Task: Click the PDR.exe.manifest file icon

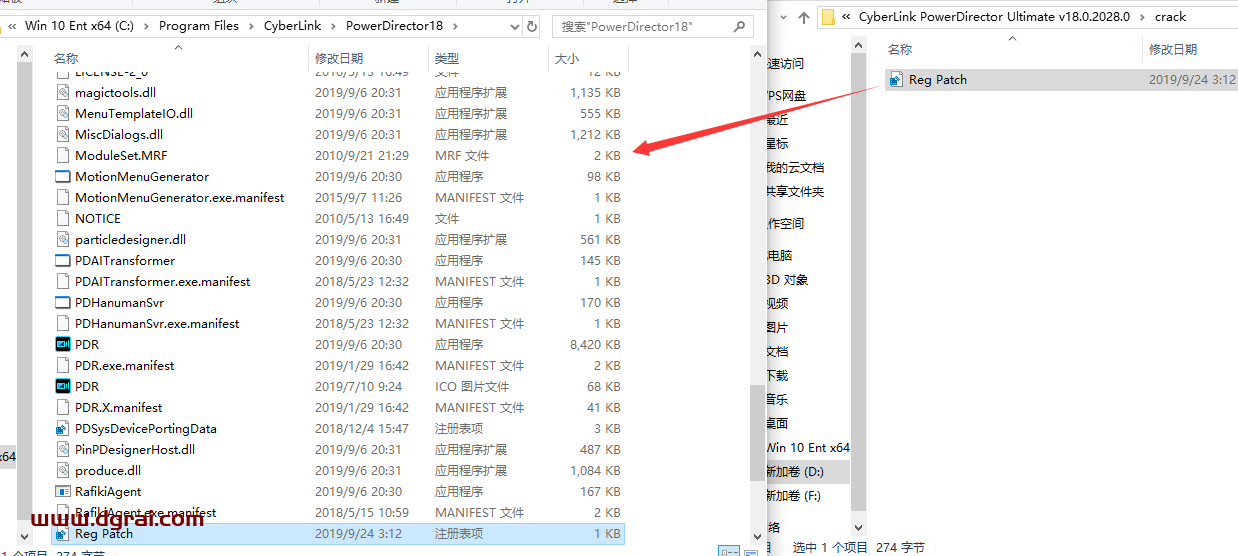Action: (63, 365)
